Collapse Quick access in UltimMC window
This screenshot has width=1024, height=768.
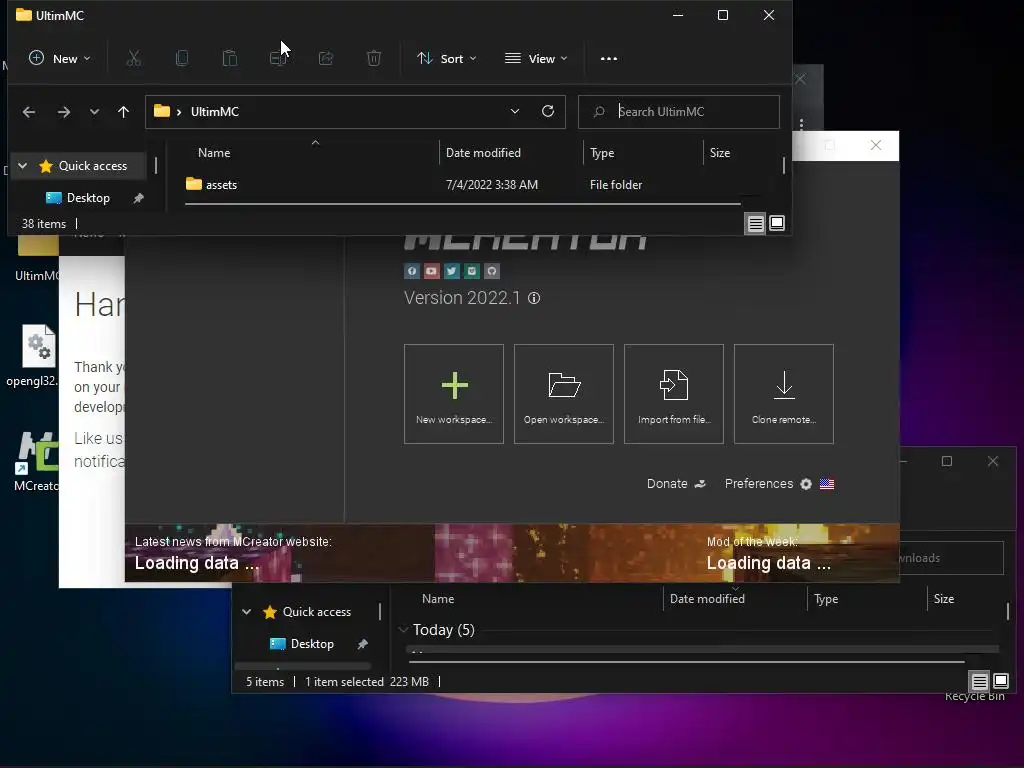coord(23,166)
